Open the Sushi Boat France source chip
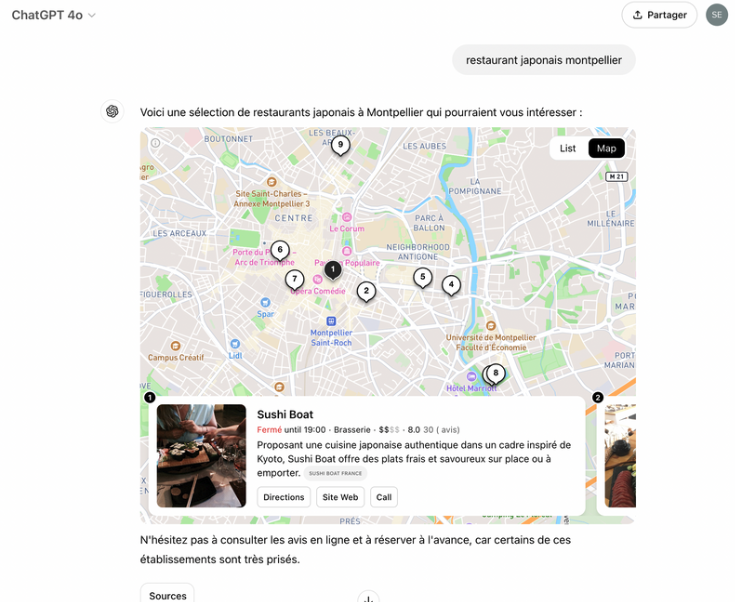The image size is (735, 602). pyautogui.click(x=335, y=474)
